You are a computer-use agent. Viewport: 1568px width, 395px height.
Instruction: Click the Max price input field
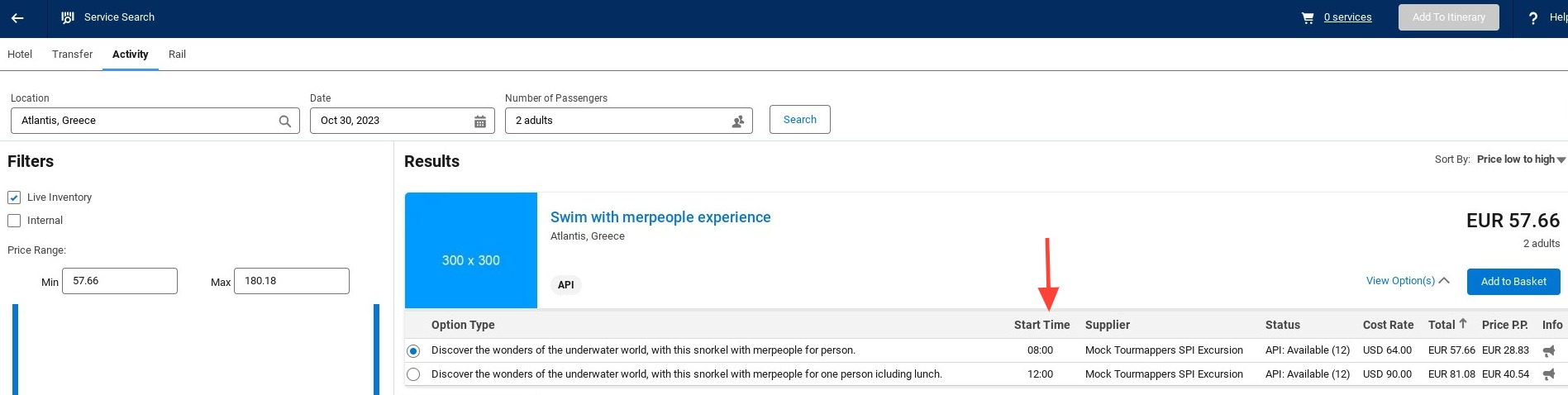point(291,281)
